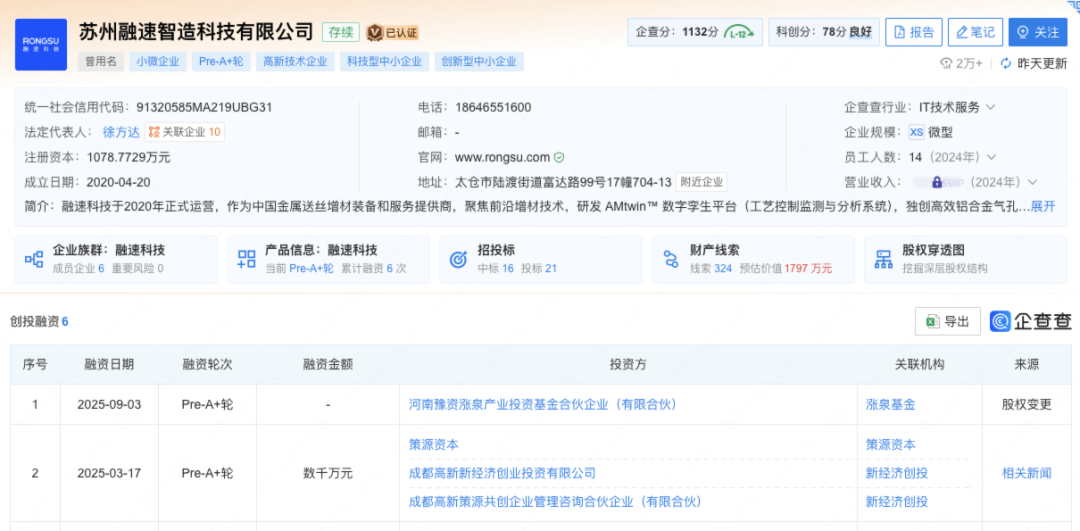The height and width of the screenshot is (531, 1080).
Task: Open 策源资本 investor link
Action: click(434, 444)
